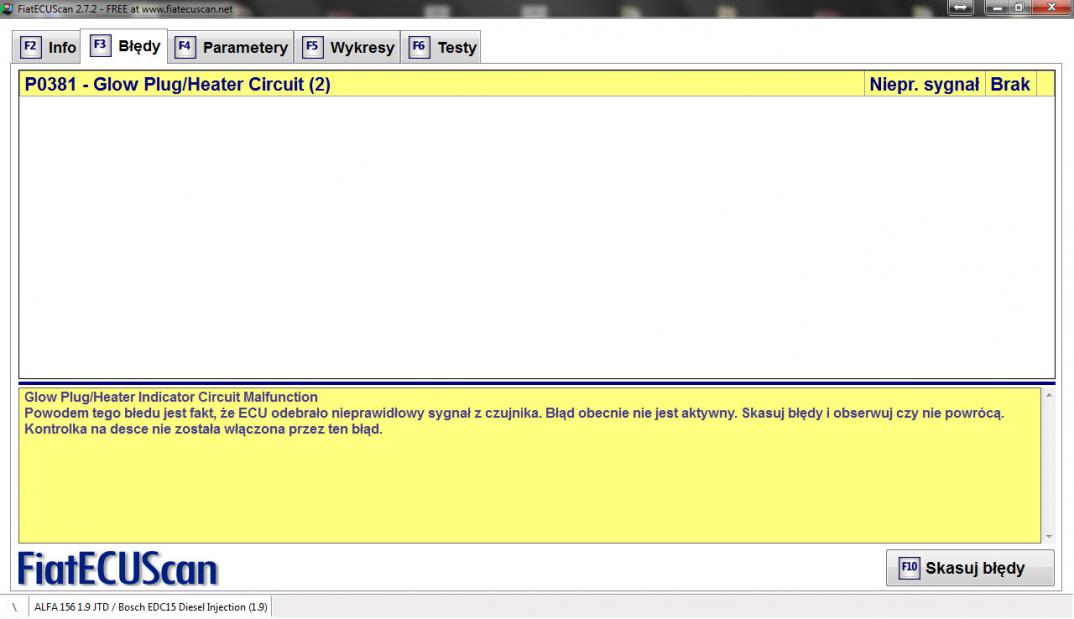The width and height of the screenshot is (1074, 619).
Task: Click the Niepr. sygnał cell
Action: [x=924, y=84]
